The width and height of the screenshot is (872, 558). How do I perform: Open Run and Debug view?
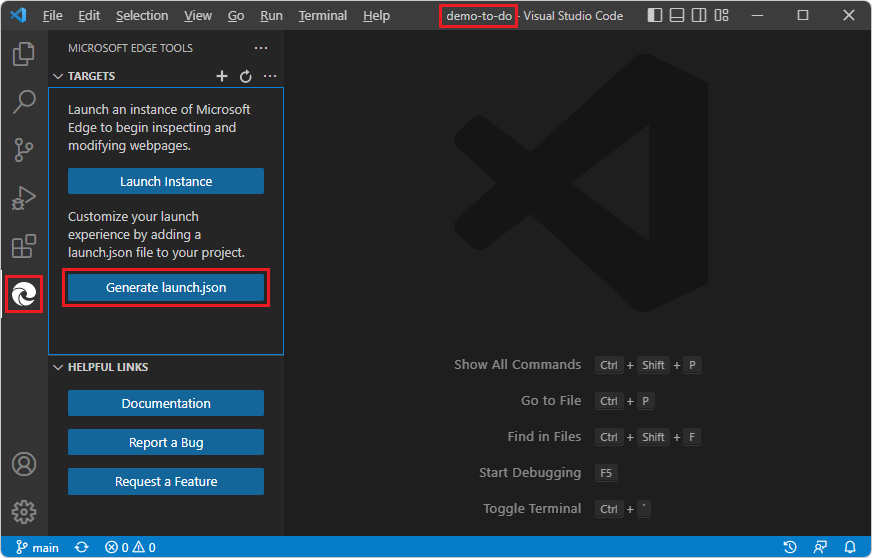[x=24, y=198]
